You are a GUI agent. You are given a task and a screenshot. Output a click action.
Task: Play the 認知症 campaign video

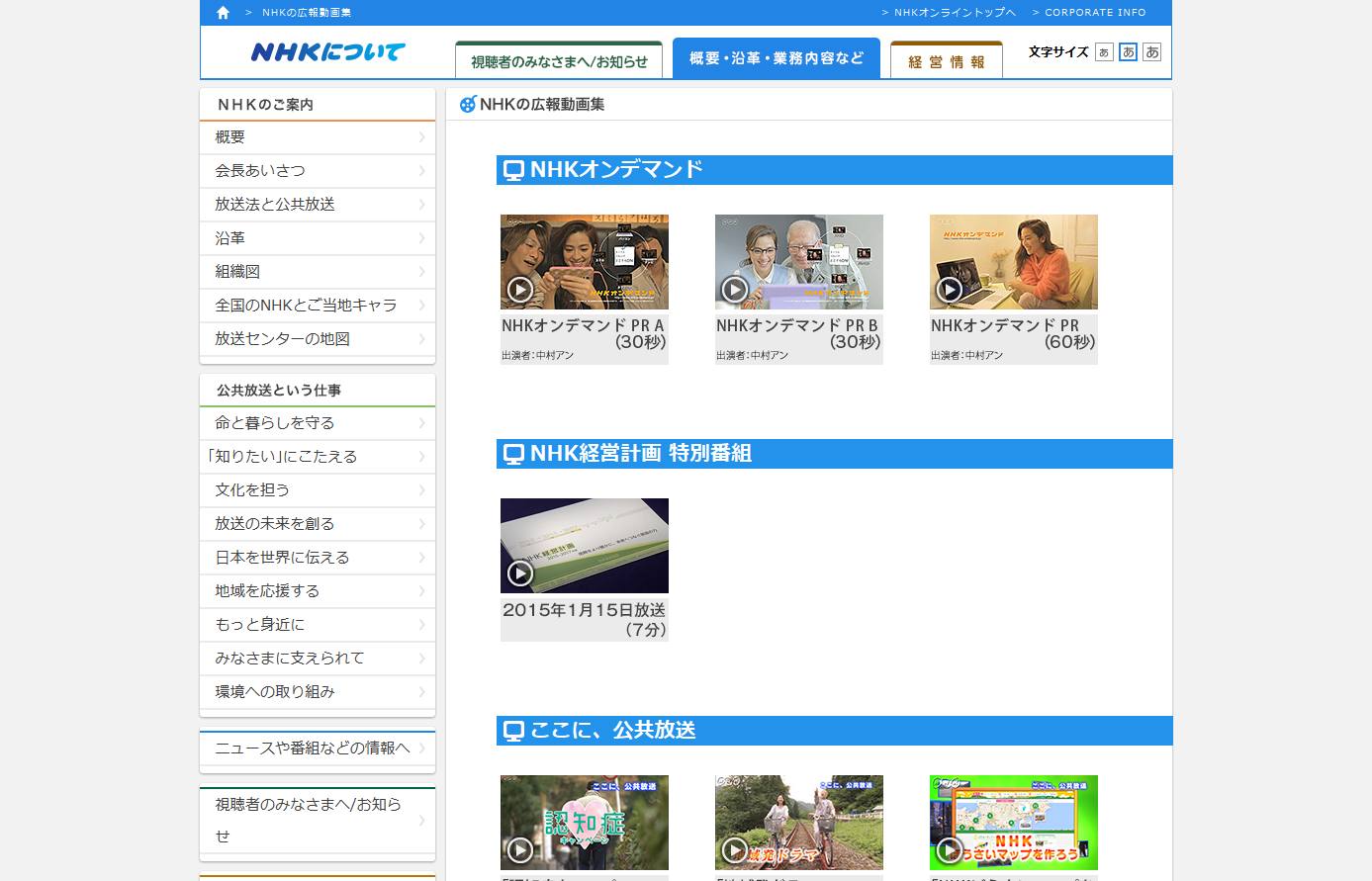point(585,823)
